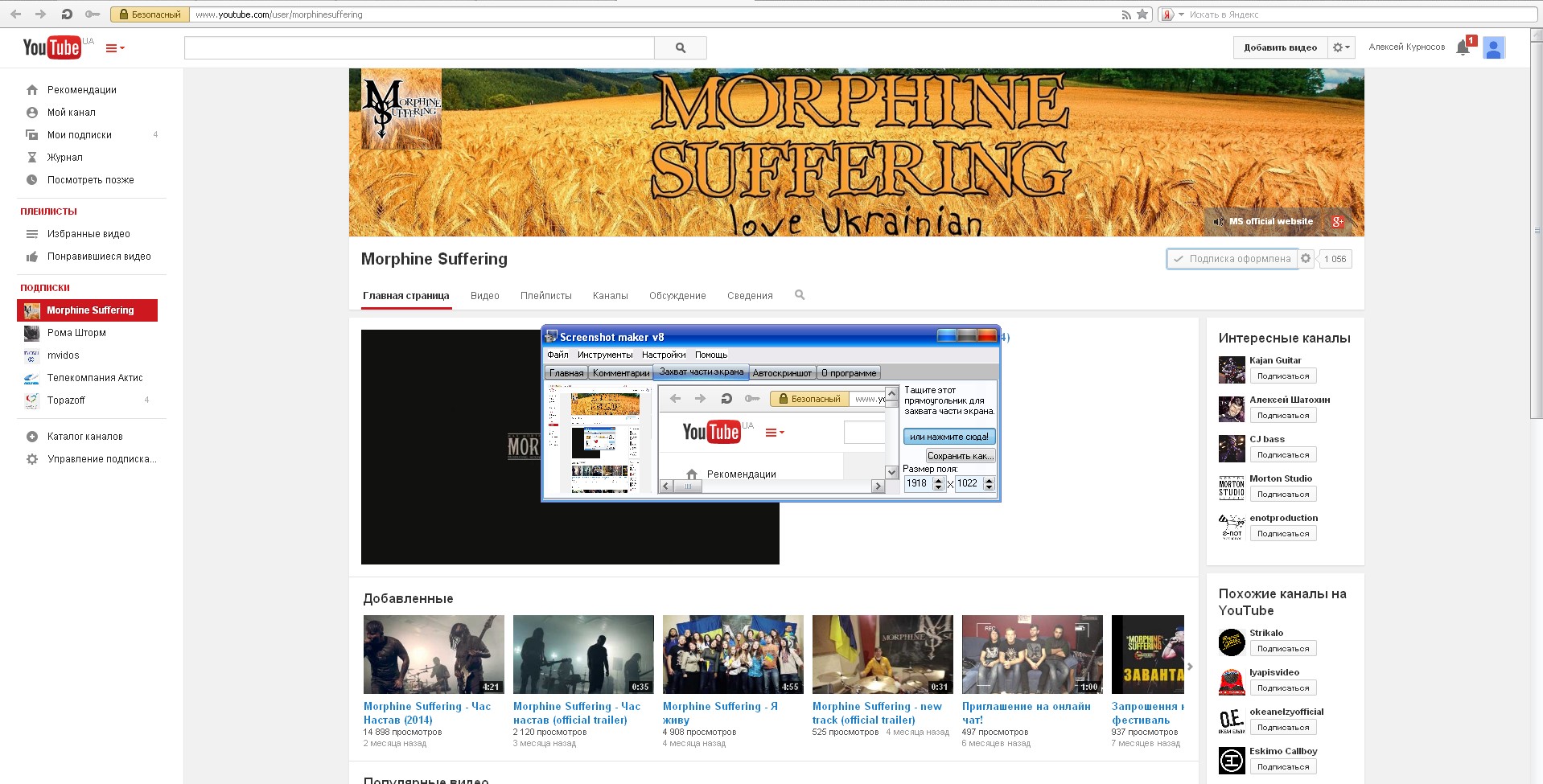
Task: Increase the width value in Размер поля
Action: pos(938,480)
